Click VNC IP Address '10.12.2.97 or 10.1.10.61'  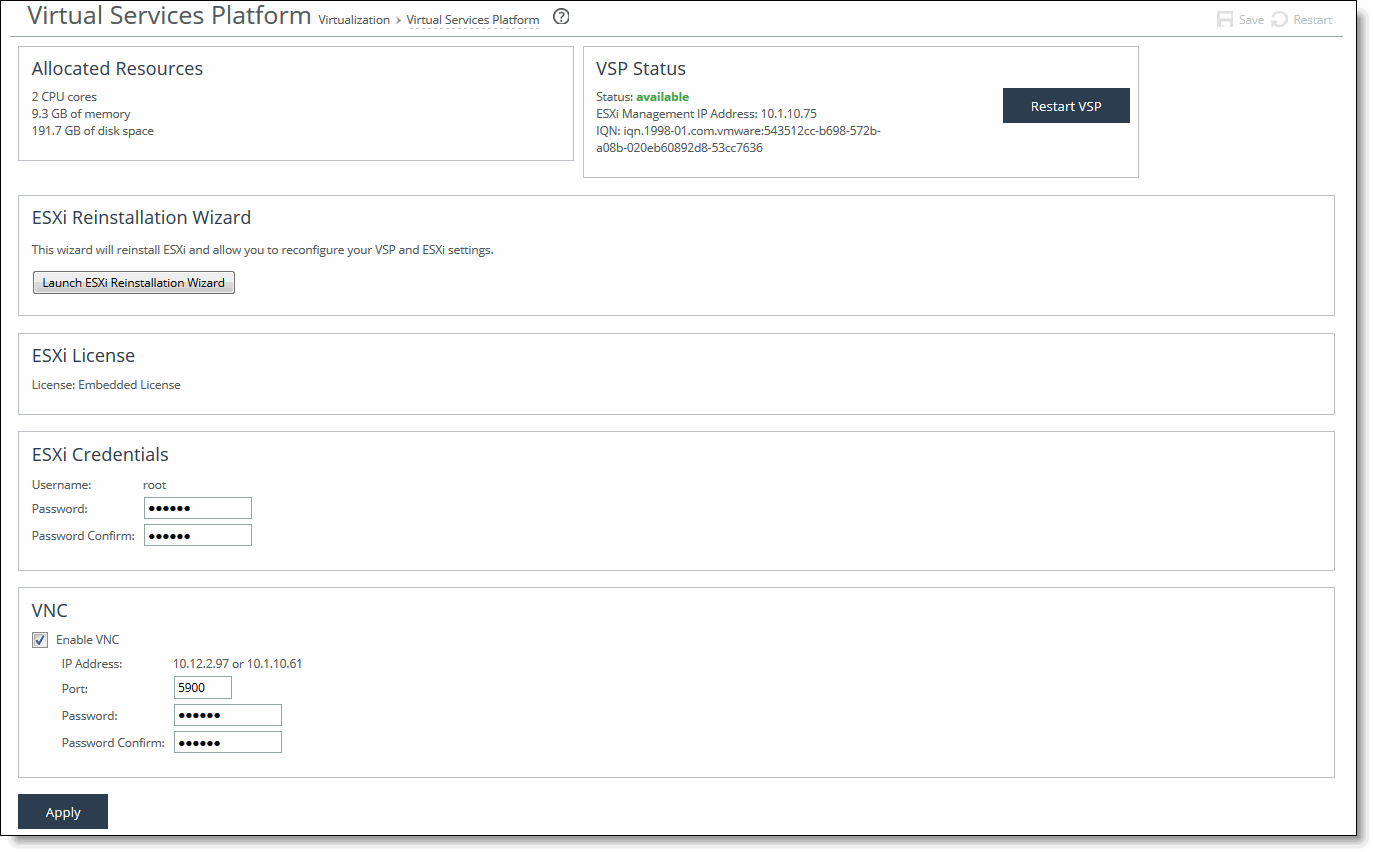238,663
